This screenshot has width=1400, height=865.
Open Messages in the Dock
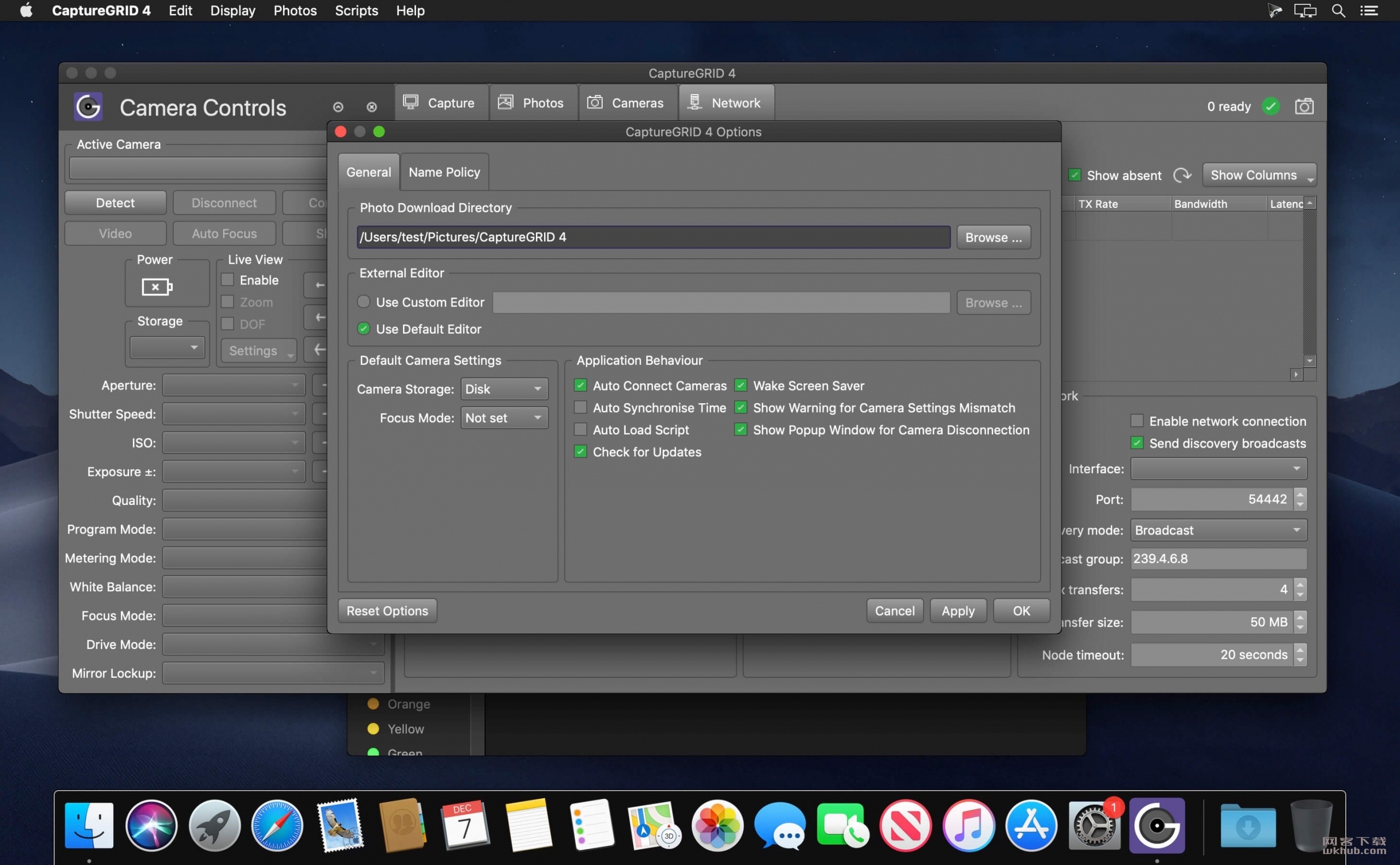coord(780,826)
